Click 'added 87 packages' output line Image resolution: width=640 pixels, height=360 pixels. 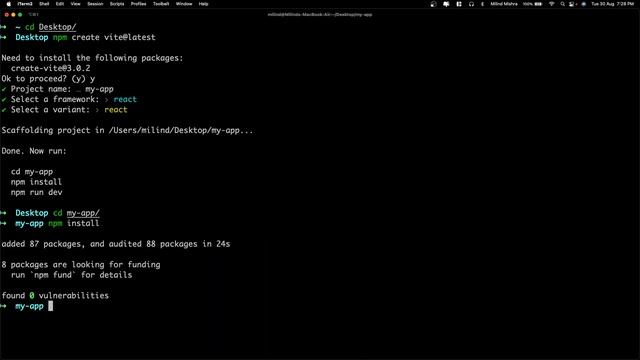pyautogui.click(x=116, y=244)
